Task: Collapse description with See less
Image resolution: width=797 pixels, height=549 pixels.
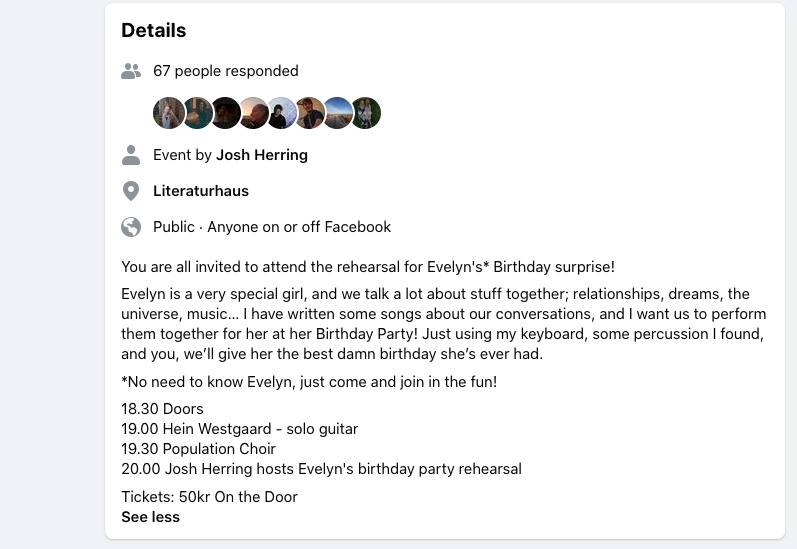Action: [150, 517]
